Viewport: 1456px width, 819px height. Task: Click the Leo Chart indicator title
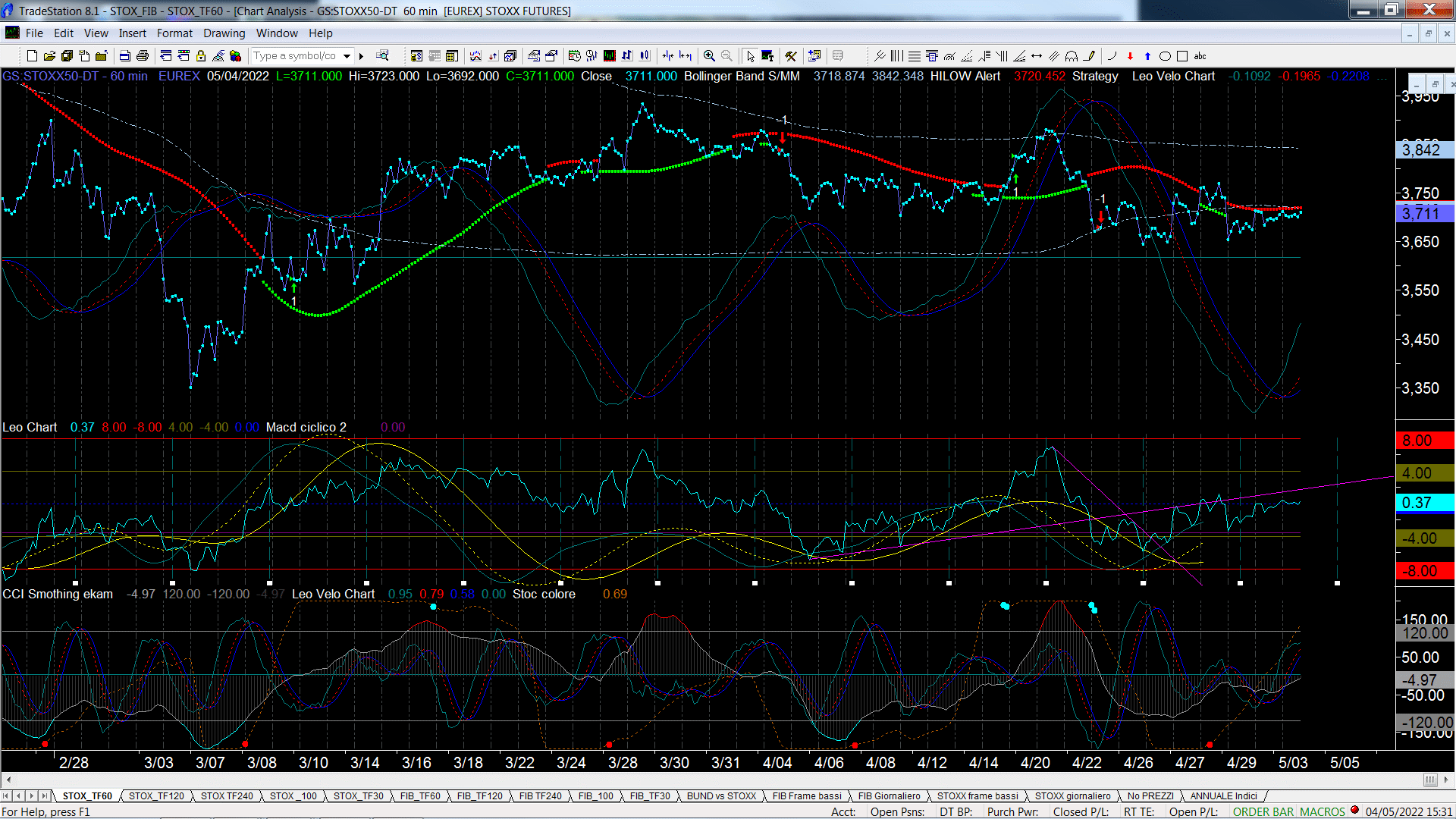[x=30, y=427]
